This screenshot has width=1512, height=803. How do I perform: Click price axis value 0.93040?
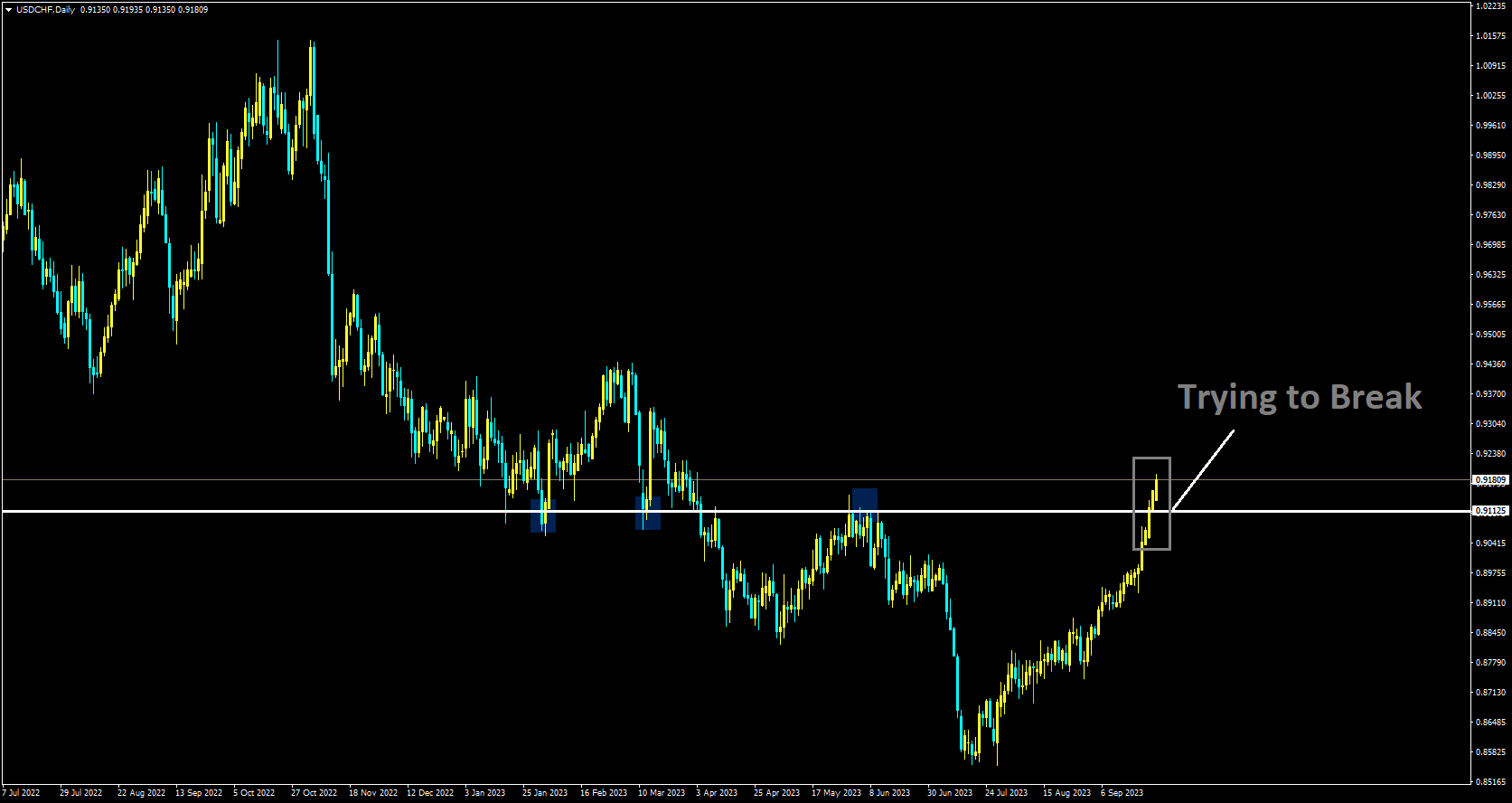click(1491, 424)
